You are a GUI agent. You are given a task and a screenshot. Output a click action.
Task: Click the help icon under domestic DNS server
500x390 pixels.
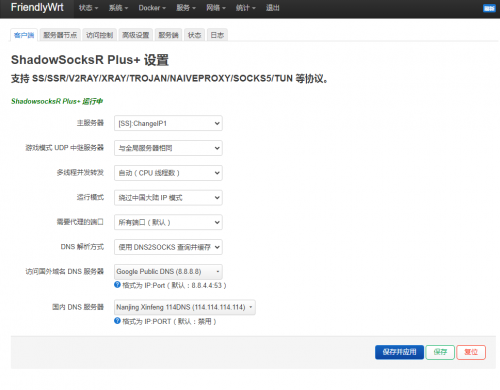click(117, 321)
